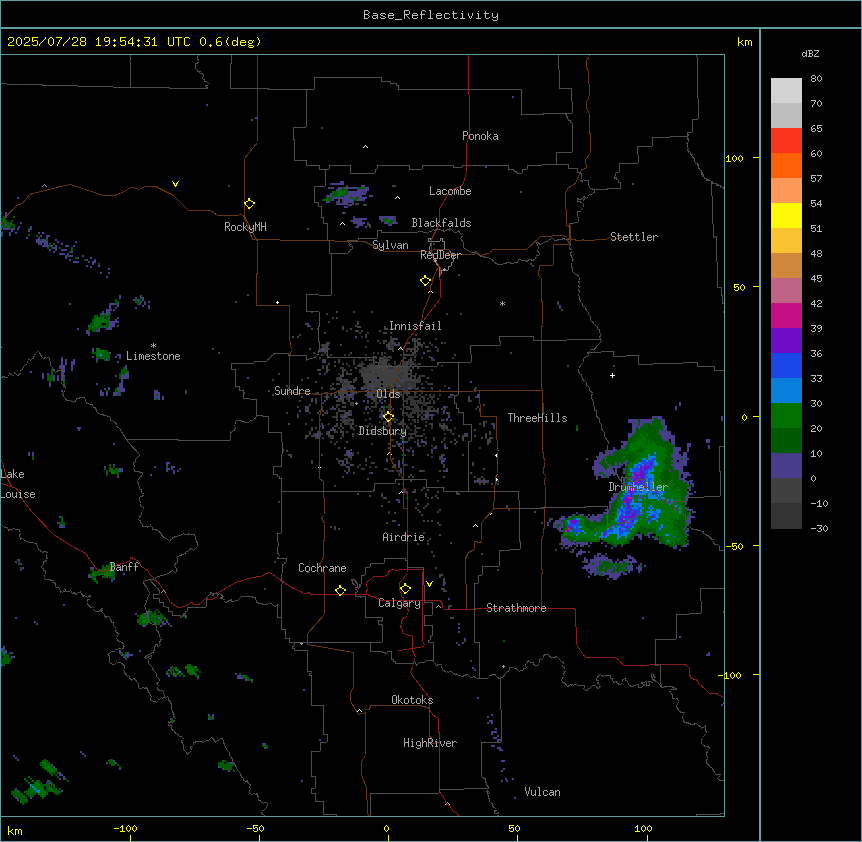Click the yellow diamond marker above RockyMH

249,204
